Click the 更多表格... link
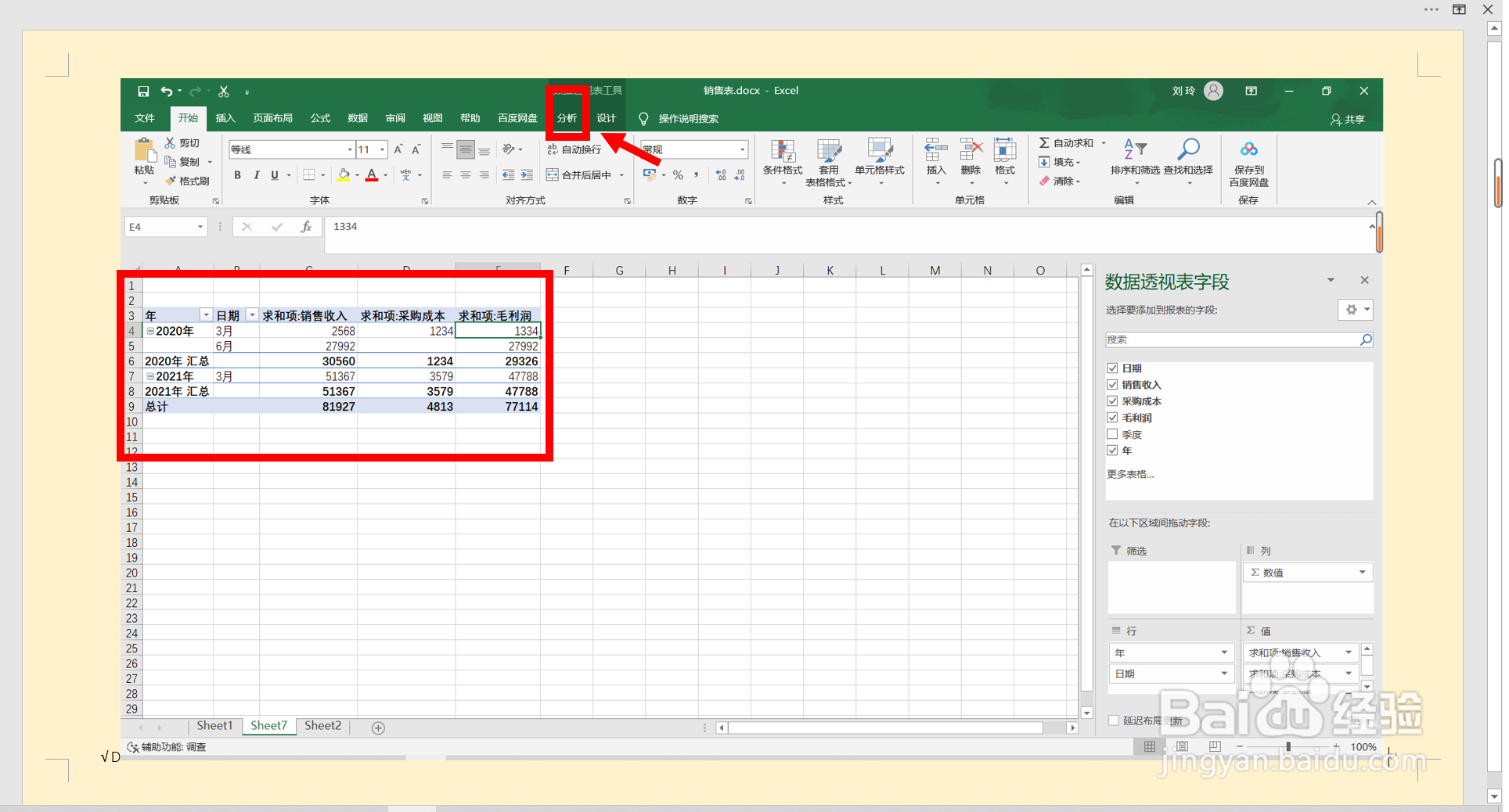This screenshot has height=812, width=1509. (1130, 474)
